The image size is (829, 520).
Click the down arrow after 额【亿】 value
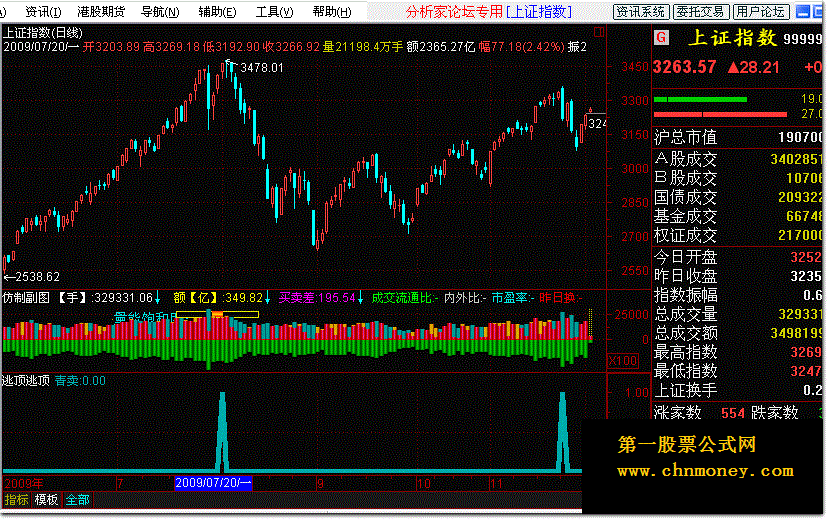click(x=268, y=298)
